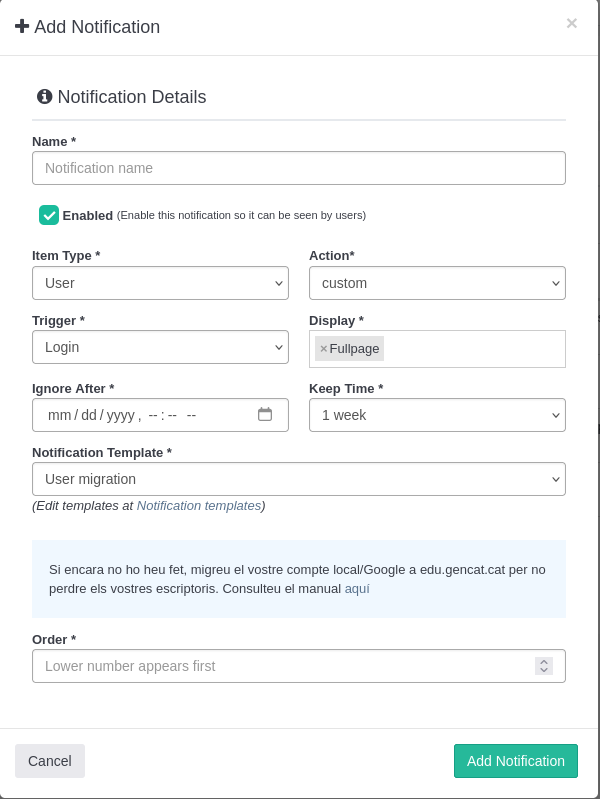The height and width of the screenshot is (799, 600).
Task: Click the Ignore After date field
Action: [x=140, y=415]
